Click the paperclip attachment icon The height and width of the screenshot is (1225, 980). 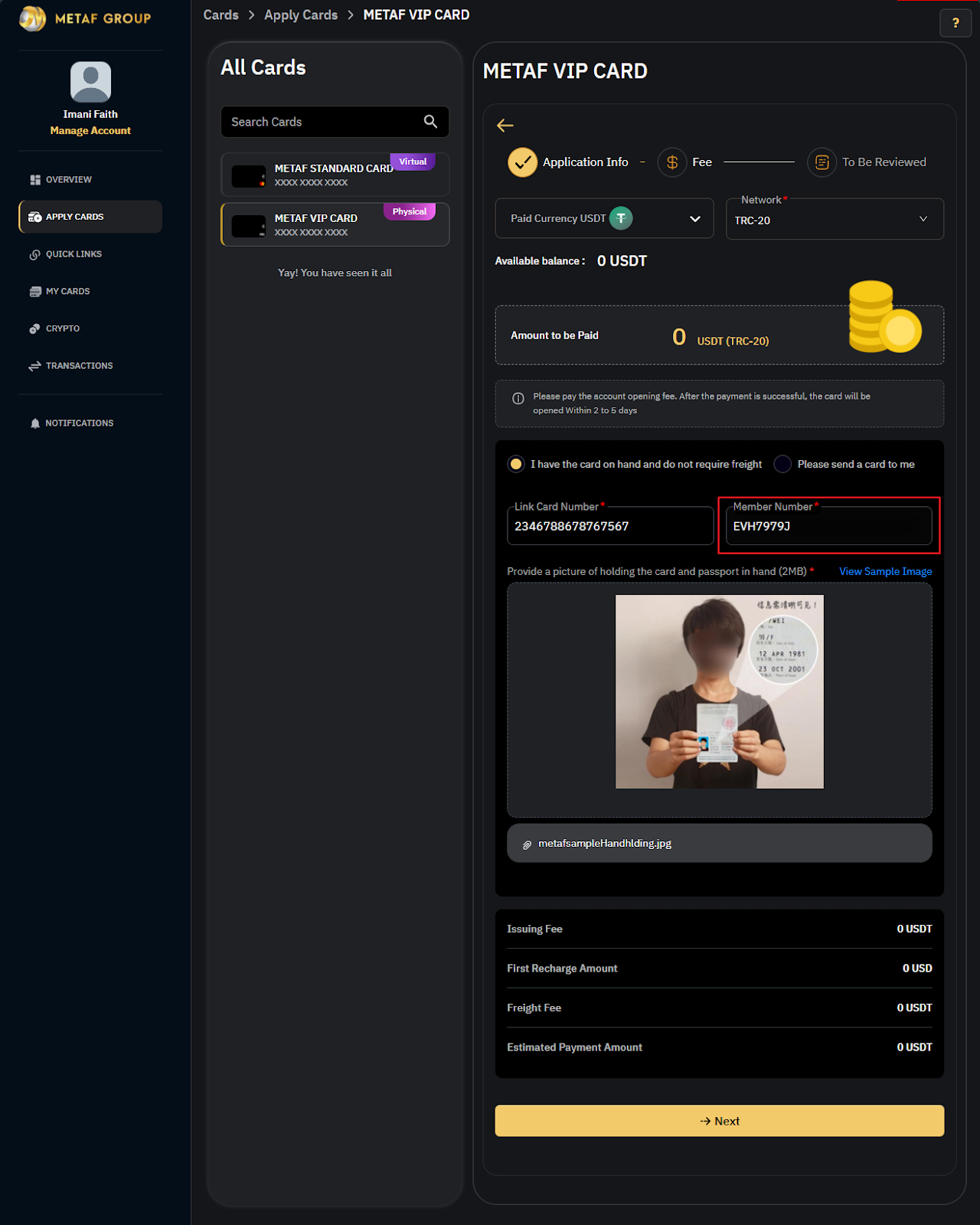coord(527,844)
